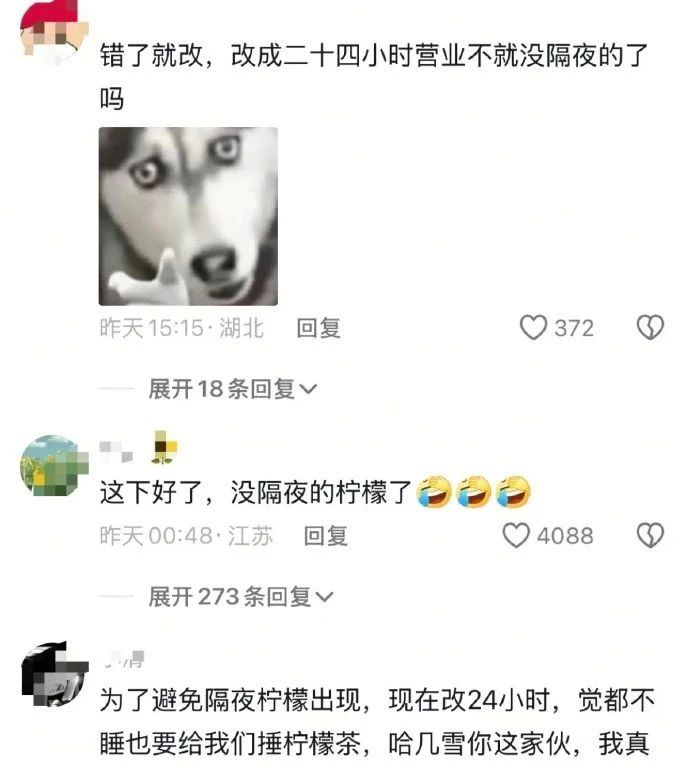This screenshot has height=766, width=690.
Task: Open the green landscape avatar's profile
Action: tap(53, 466)
